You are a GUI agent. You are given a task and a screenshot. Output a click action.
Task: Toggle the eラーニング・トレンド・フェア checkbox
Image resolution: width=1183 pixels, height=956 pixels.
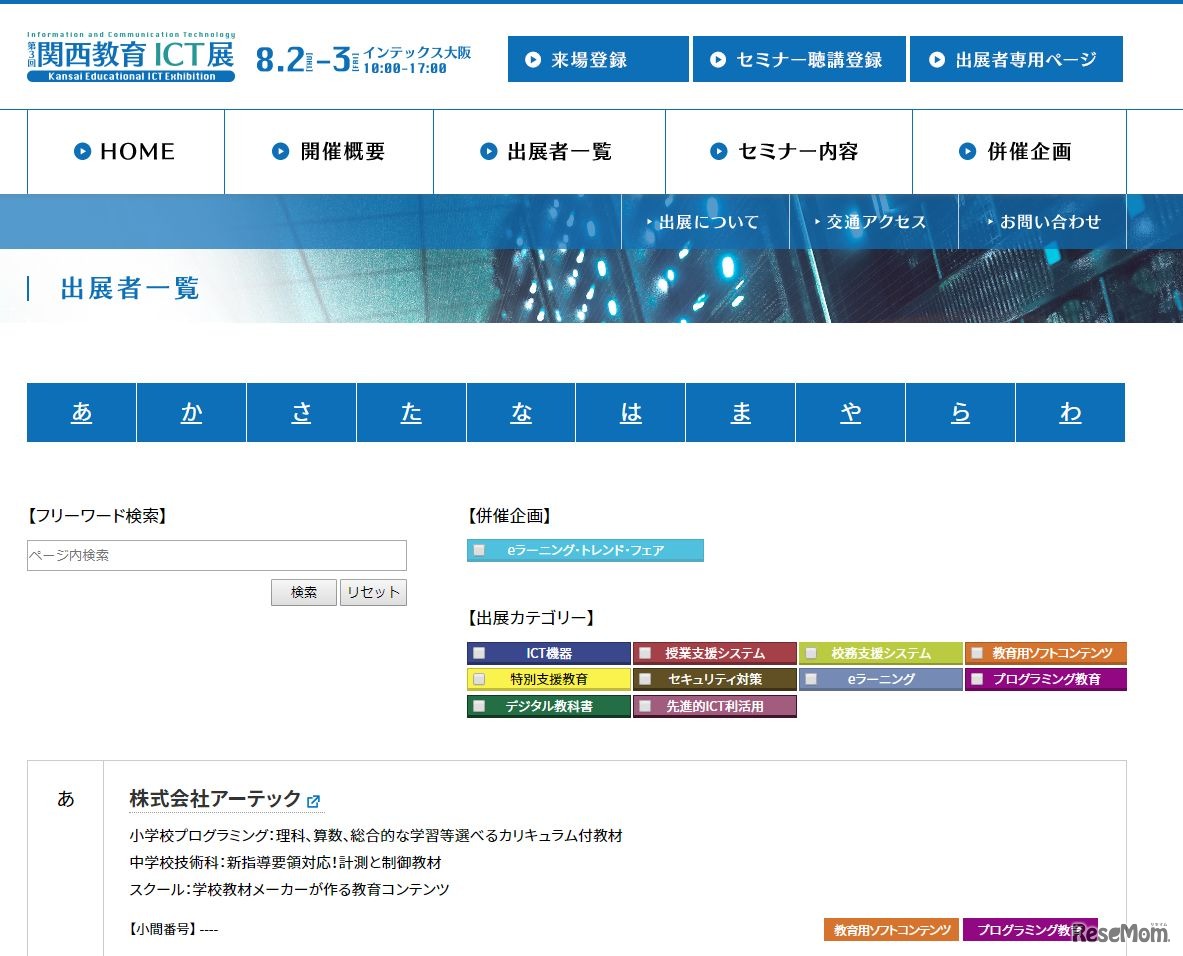479,550
